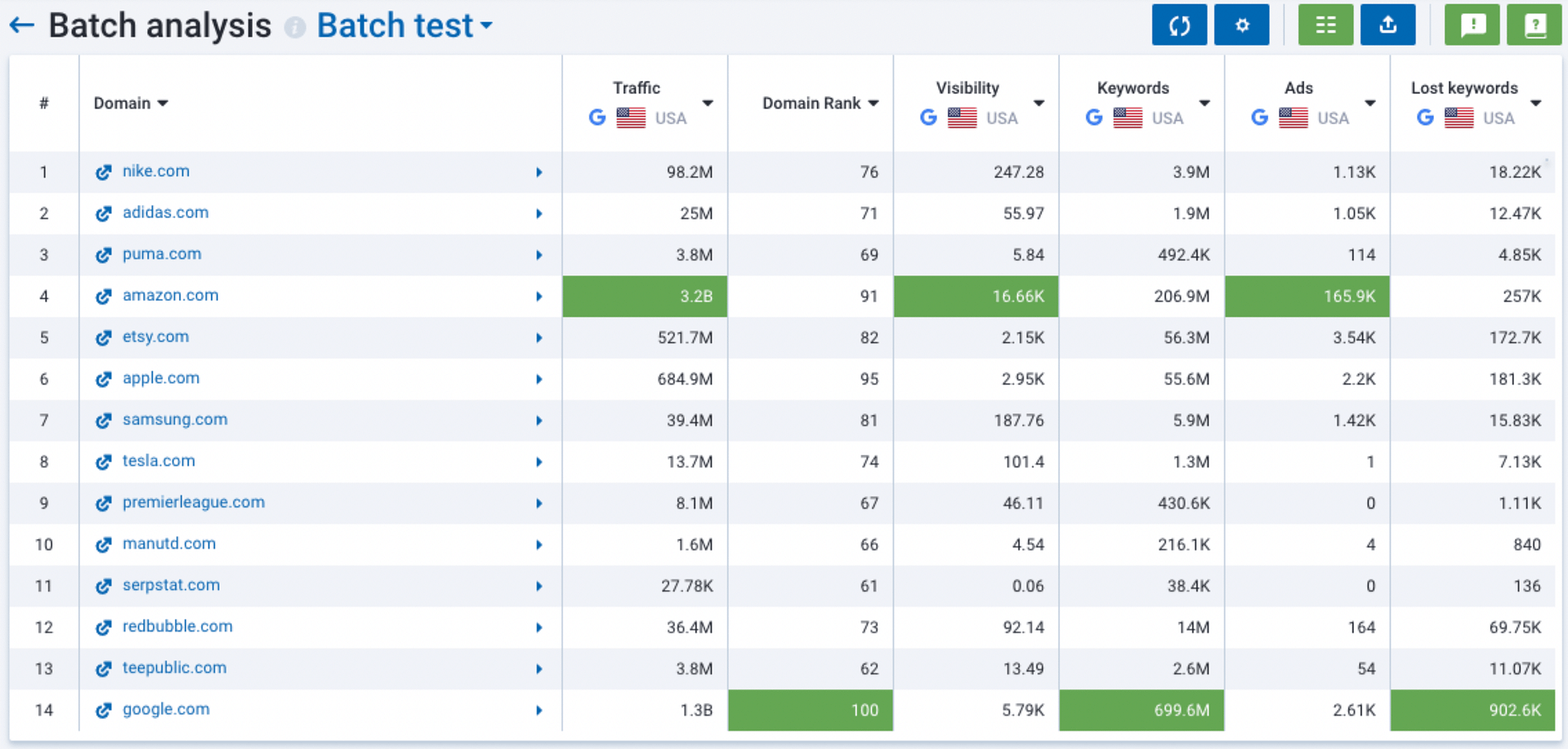Open the feedback icon
Viewport: 1568px width, 749px height.
pyautogui.click(x=1472, y=25)
